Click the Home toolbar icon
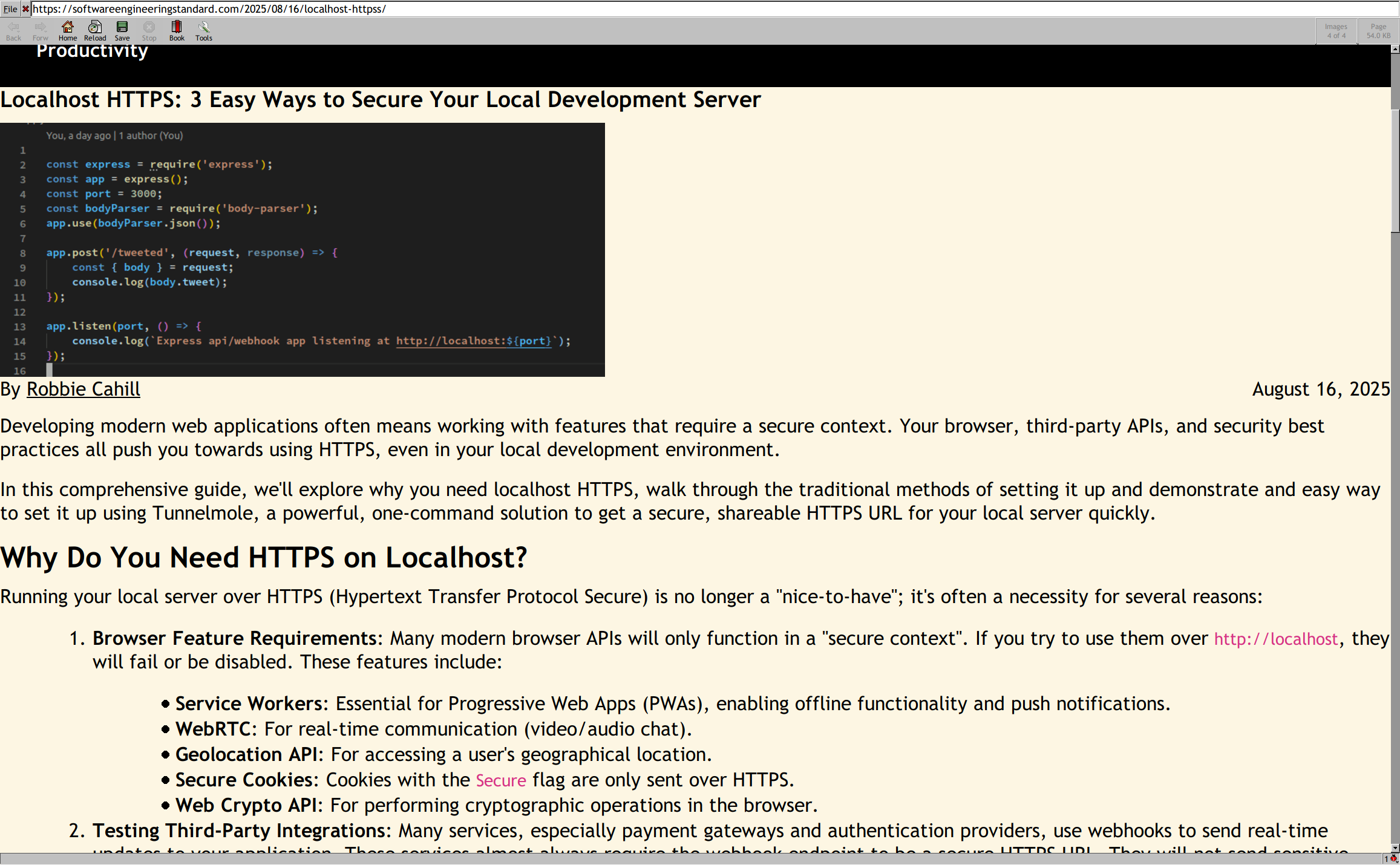1400x865 pixels. (67, 30)
